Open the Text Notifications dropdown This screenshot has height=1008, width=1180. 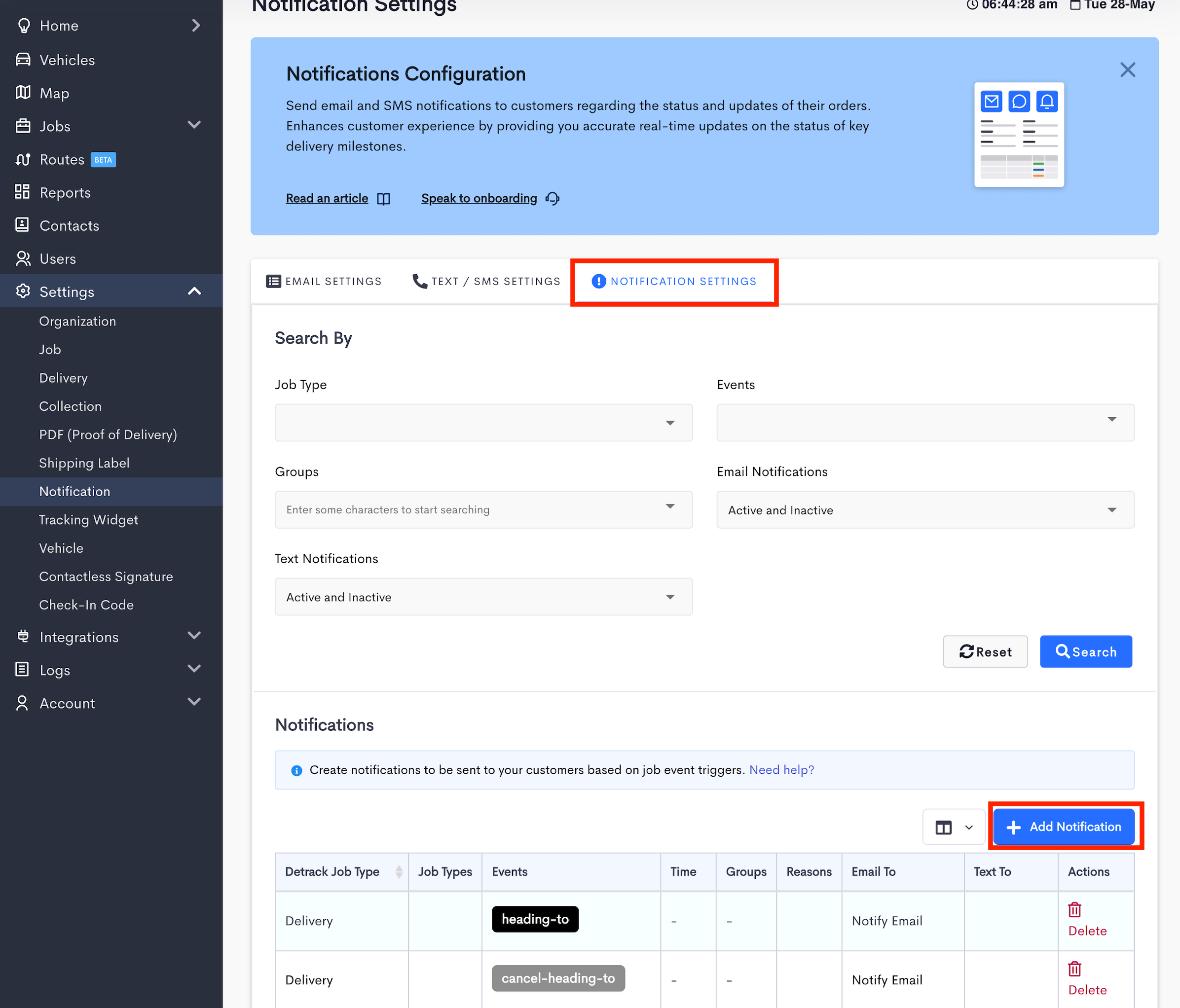point(483,597)
